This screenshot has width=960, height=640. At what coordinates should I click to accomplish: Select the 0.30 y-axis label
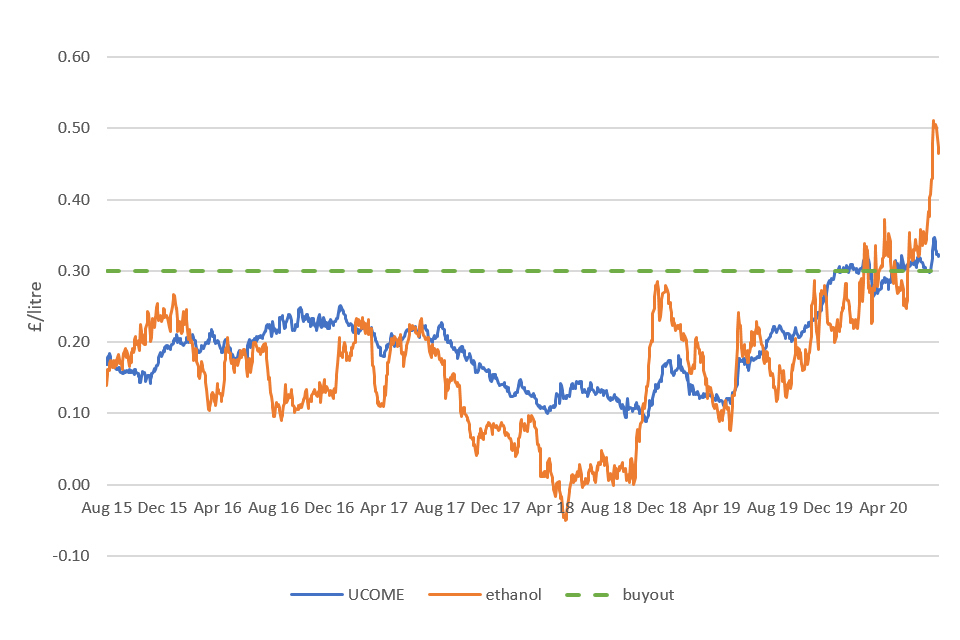coord(75,271)
